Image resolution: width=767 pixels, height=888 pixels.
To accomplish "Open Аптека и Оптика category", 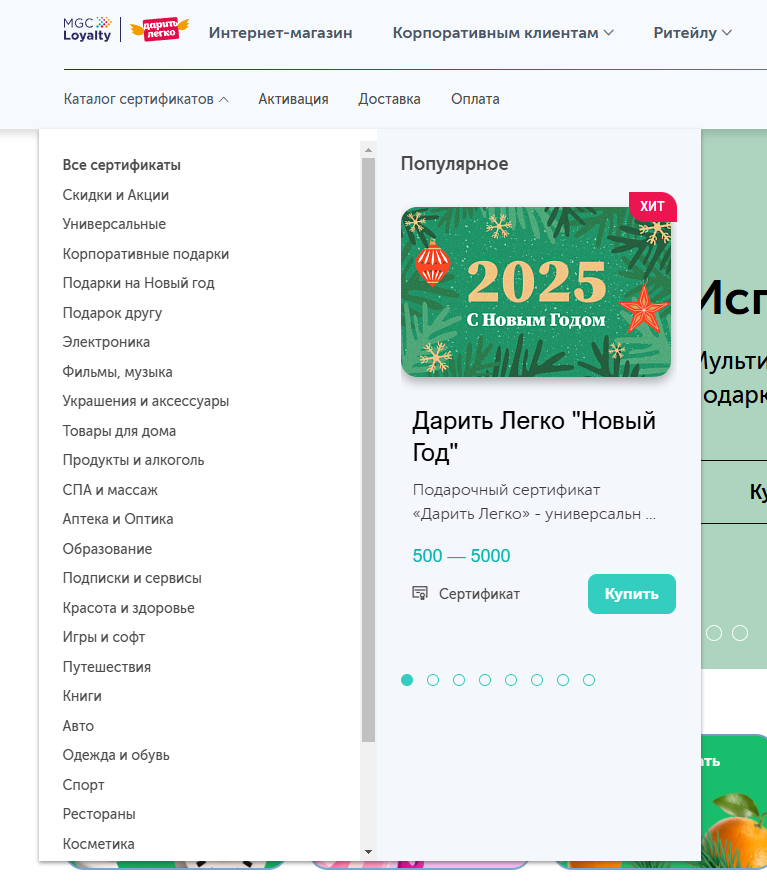I will coord(118,519).
